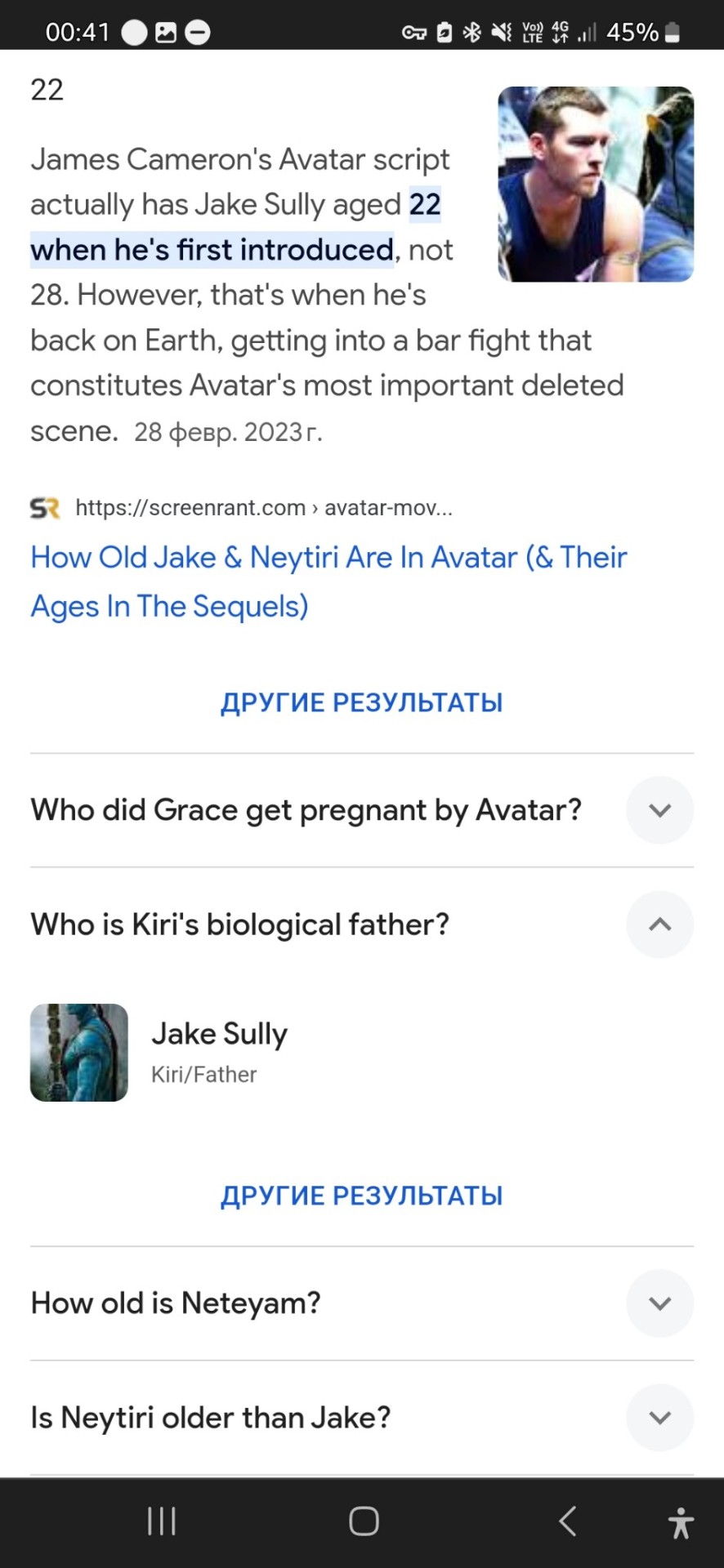Screen dimensions: 724x1568
Task: Expand 'Is Neytiri older than Jake?' question
Action: pos(659,1418)
